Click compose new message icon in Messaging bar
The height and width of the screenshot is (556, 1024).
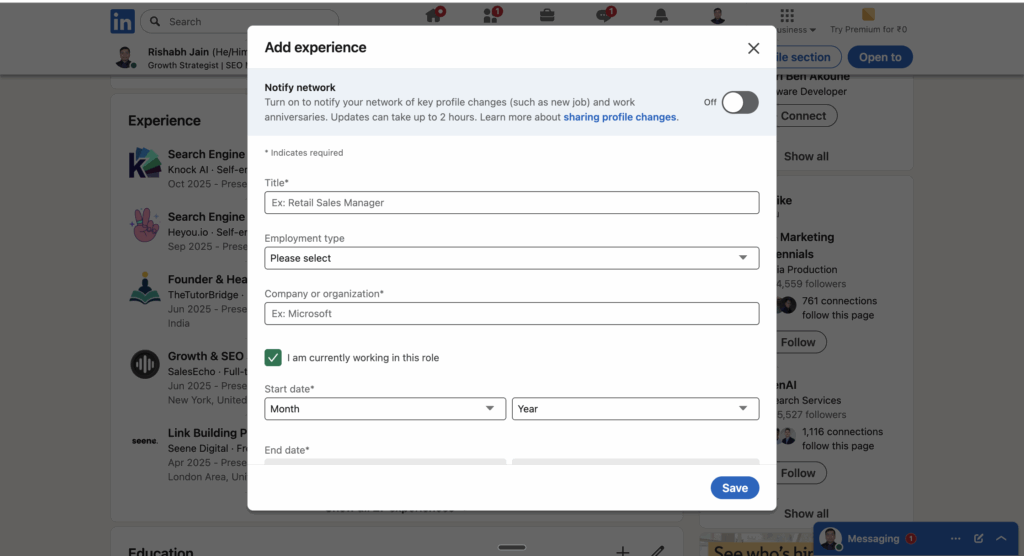(979, 538)
